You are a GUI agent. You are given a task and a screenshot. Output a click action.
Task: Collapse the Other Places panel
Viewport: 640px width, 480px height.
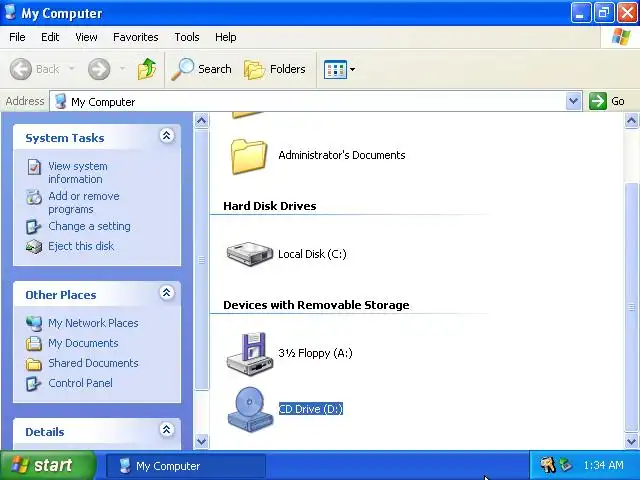[167, 293]
